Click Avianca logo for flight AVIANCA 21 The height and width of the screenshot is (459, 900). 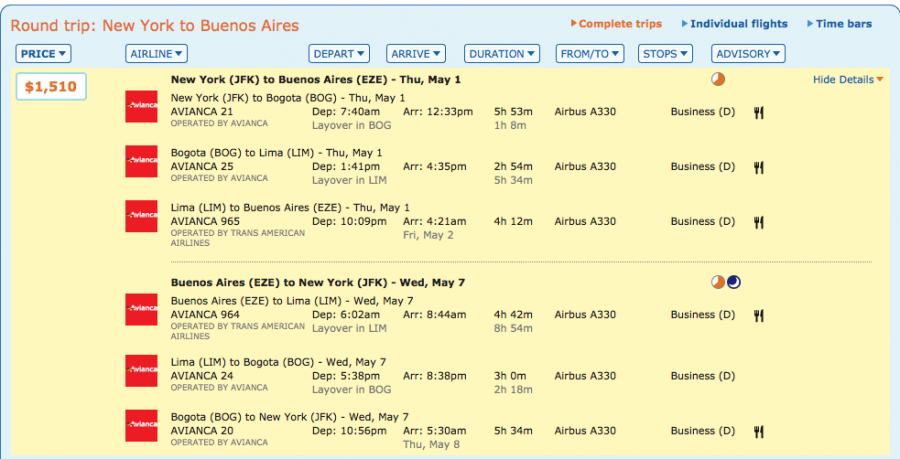(x=141, y=106)
